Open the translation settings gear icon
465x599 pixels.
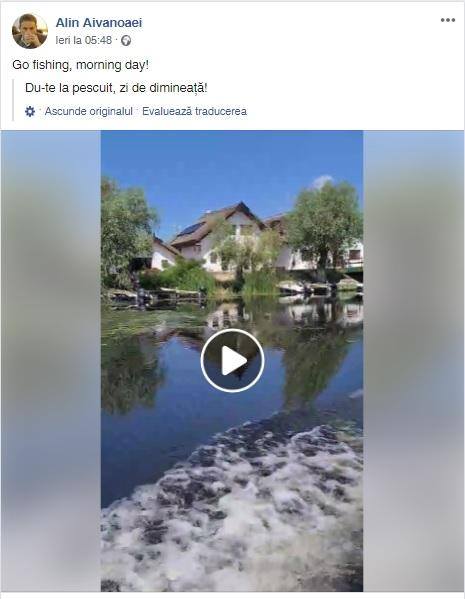pyautogui.click(x=30, y=112)
